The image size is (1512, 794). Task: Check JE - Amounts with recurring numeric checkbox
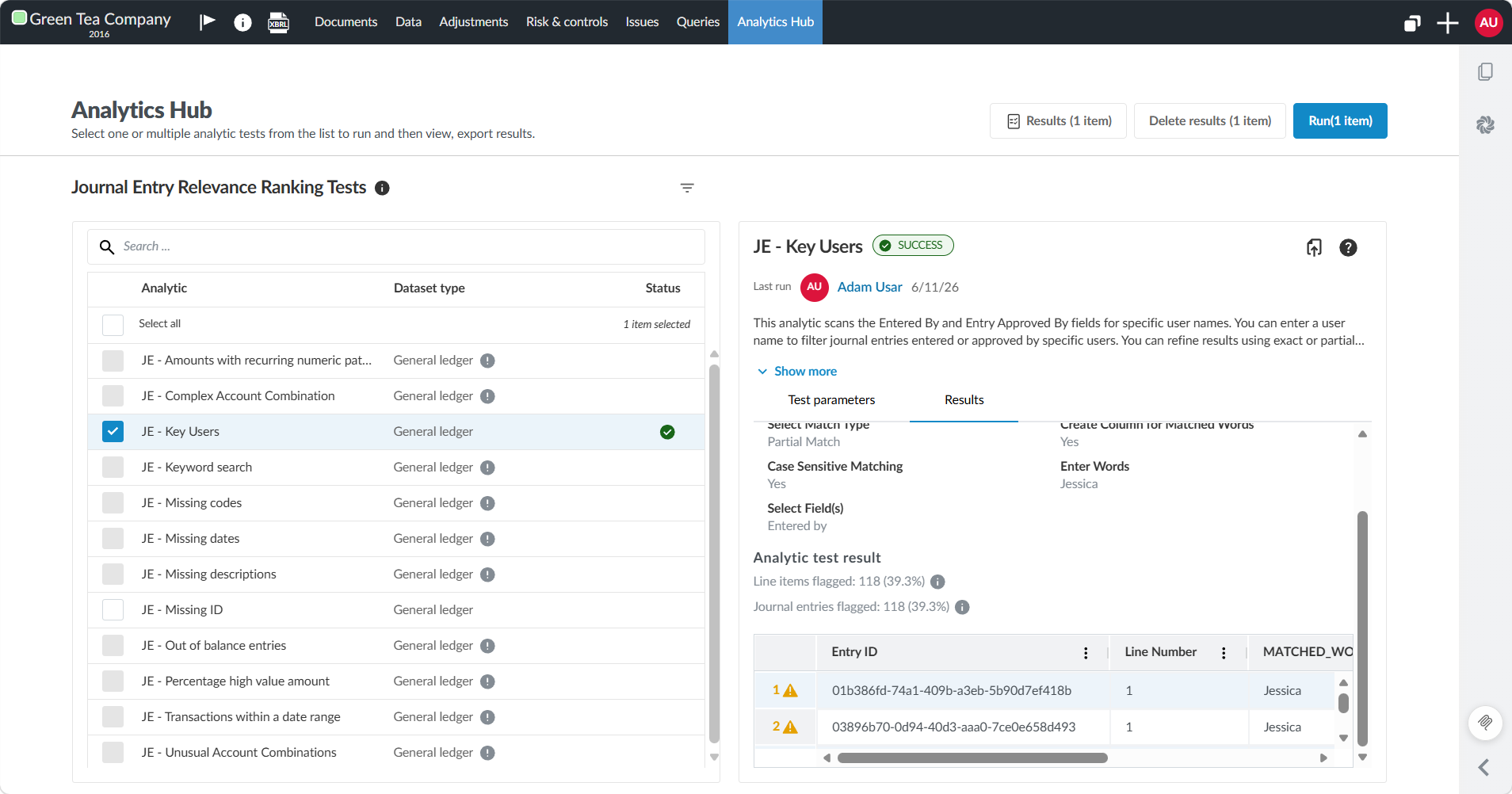tap(113, 361)
